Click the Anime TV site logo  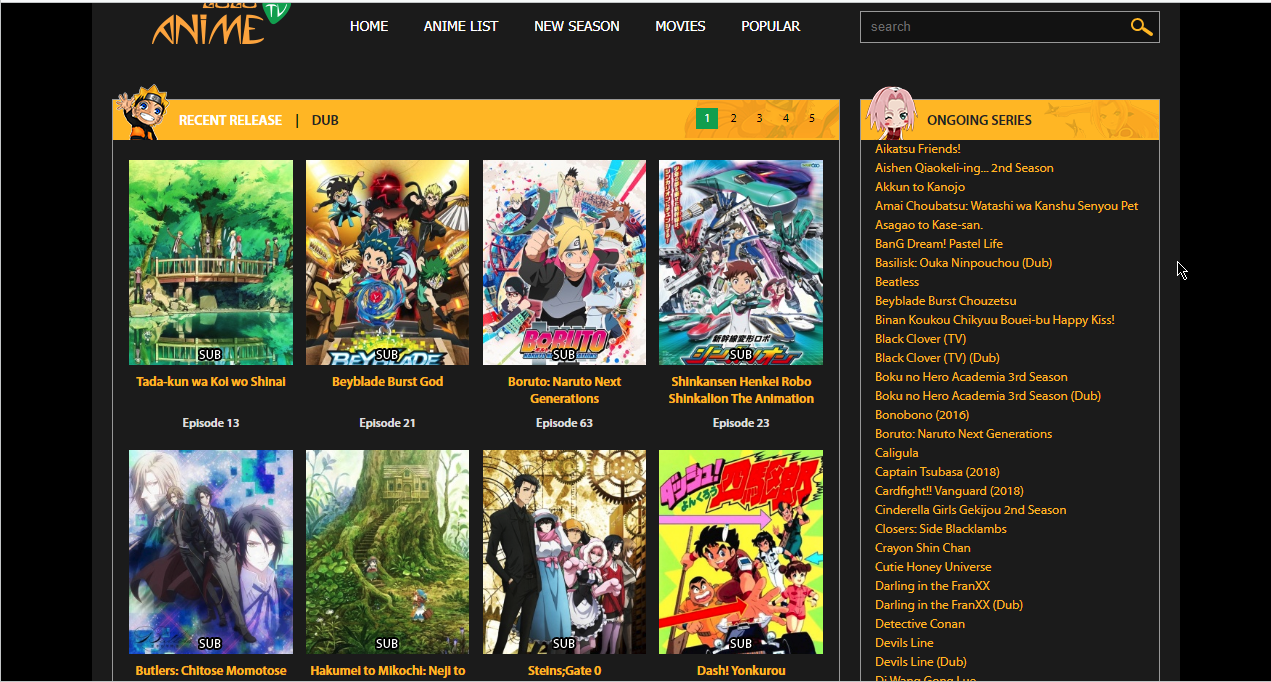tap(220, 23)
